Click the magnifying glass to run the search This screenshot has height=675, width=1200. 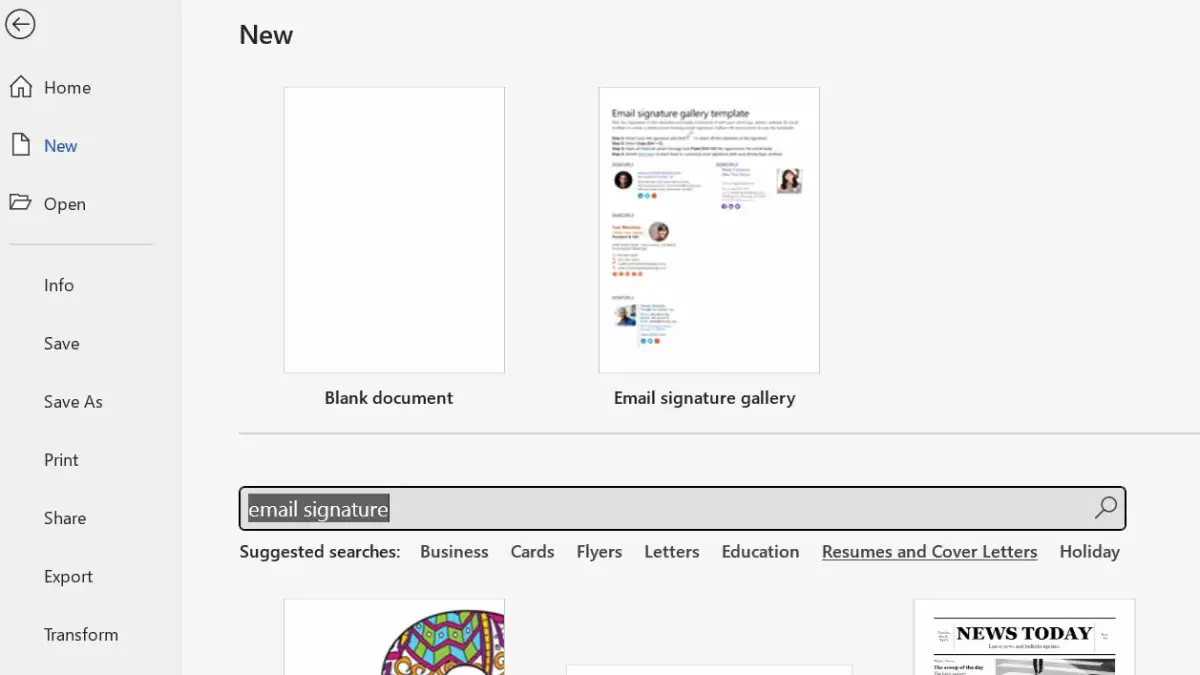pyautogui.click(x=1105, y=508)
